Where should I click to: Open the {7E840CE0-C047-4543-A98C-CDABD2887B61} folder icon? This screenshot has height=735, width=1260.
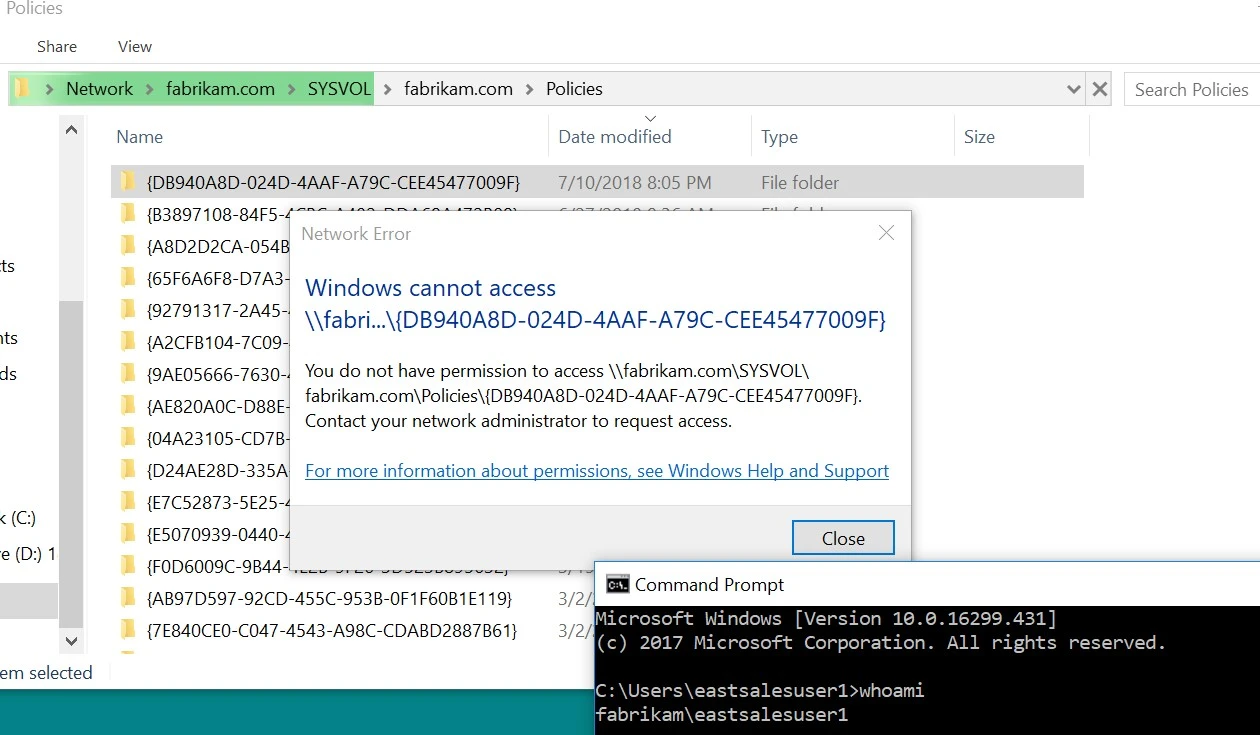(x=126, y=630)
